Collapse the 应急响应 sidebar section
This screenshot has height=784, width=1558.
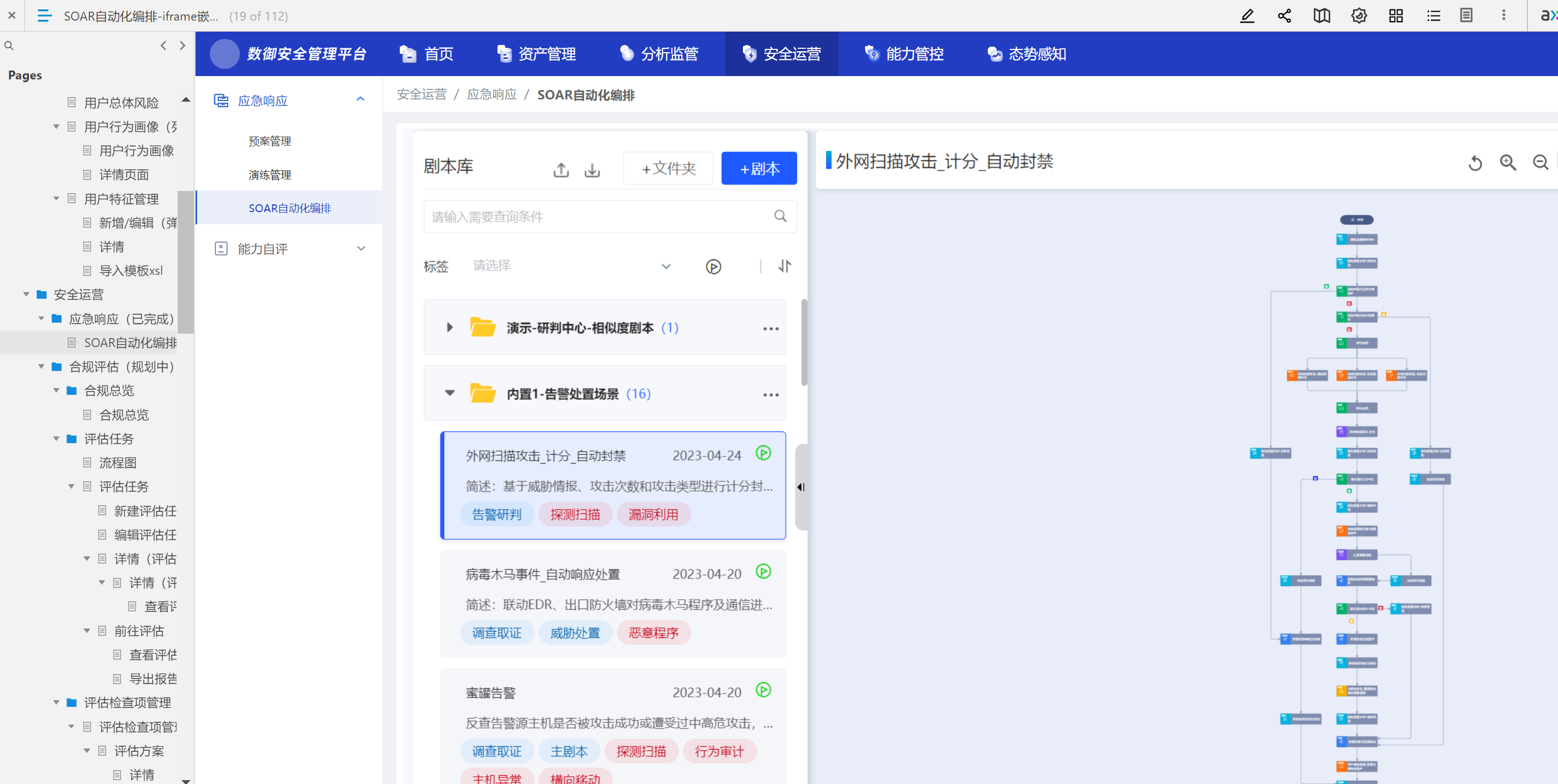360,100
